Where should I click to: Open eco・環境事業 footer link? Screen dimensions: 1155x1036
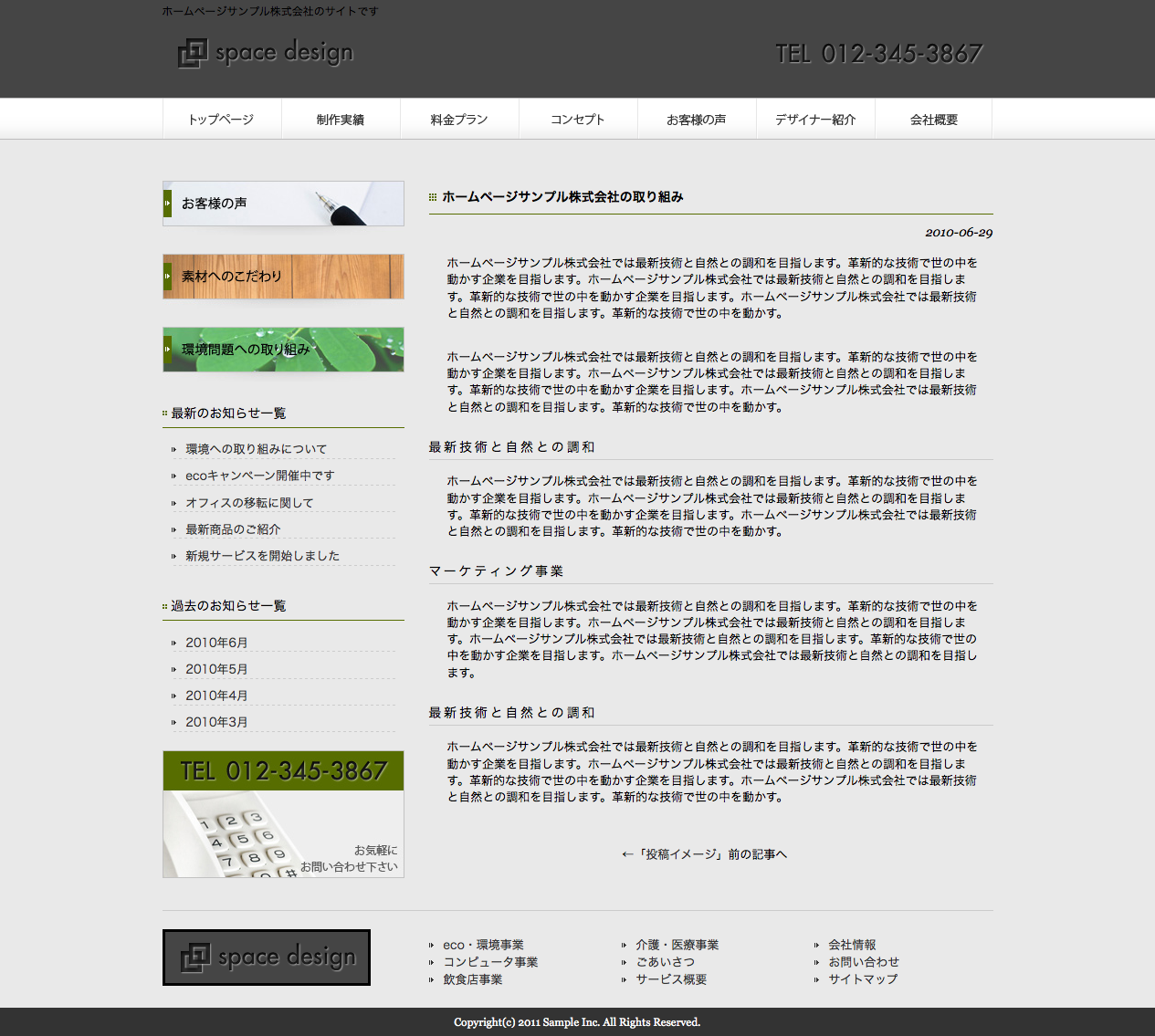coord(483,945)
